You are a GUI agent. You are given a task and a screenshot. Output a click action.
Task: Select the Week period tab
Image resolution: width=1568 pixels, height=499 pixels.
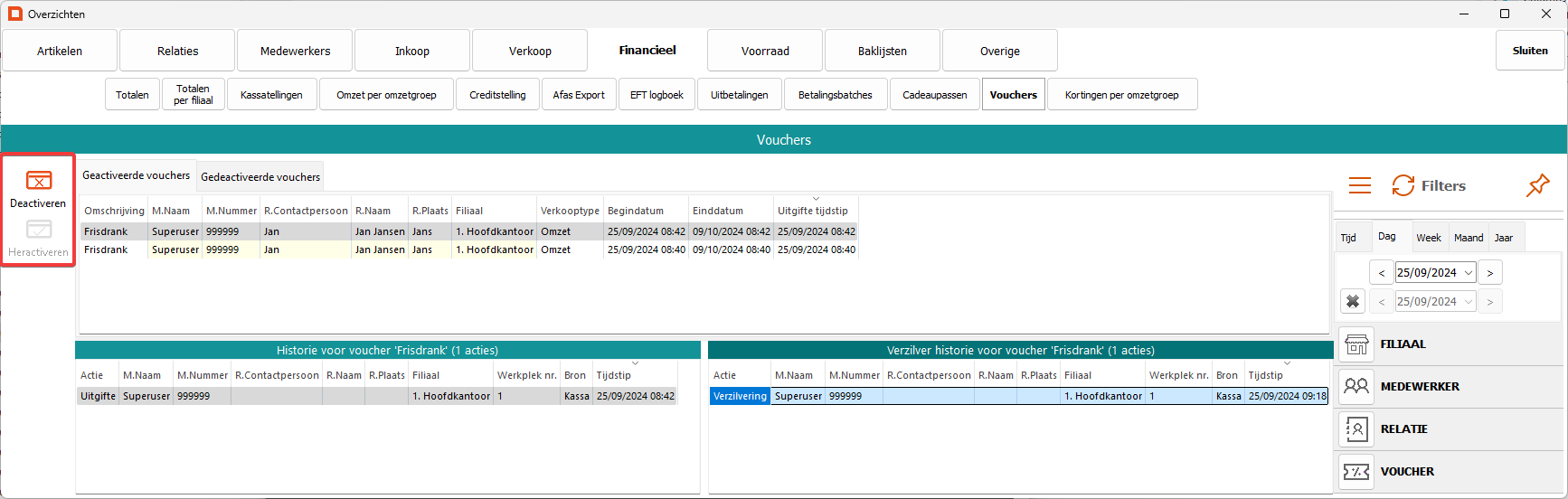coord(1428,238)
